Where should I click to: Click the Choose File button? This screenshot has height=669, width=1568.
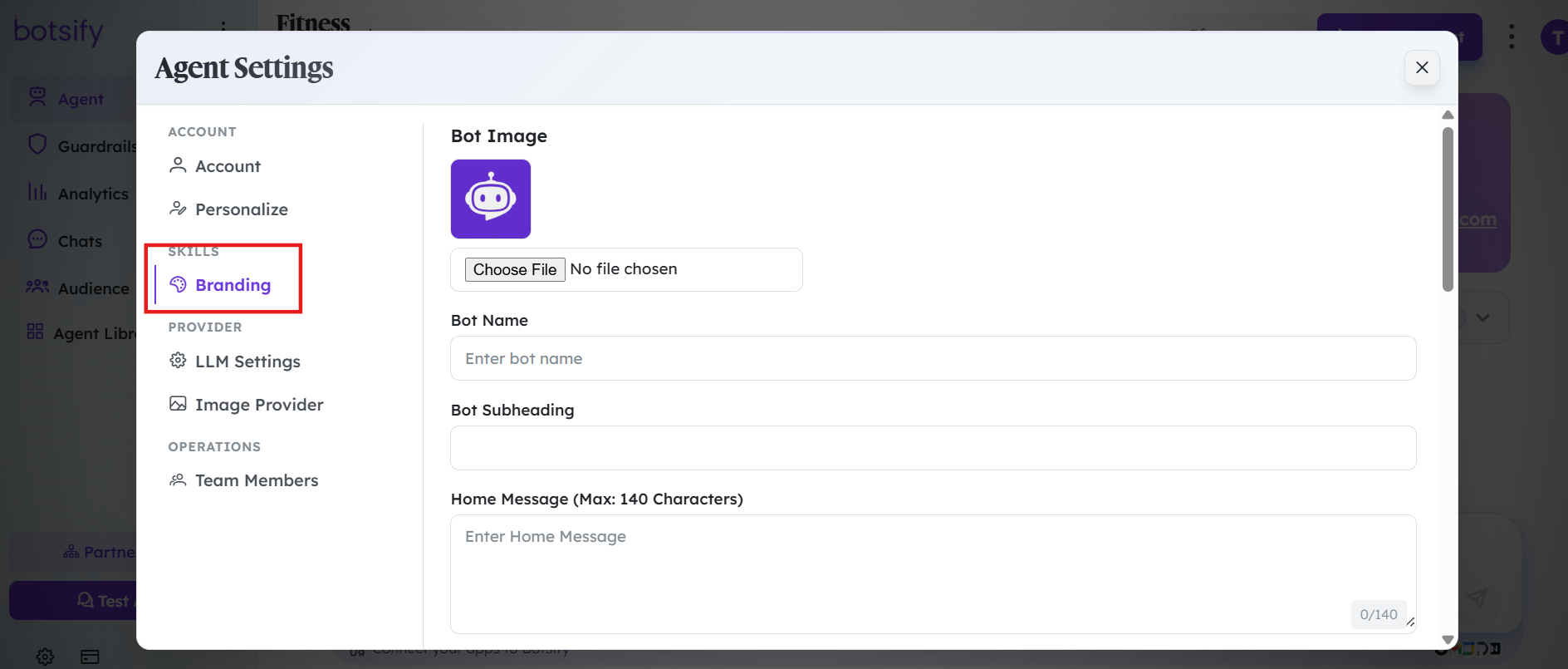[515, 269]
